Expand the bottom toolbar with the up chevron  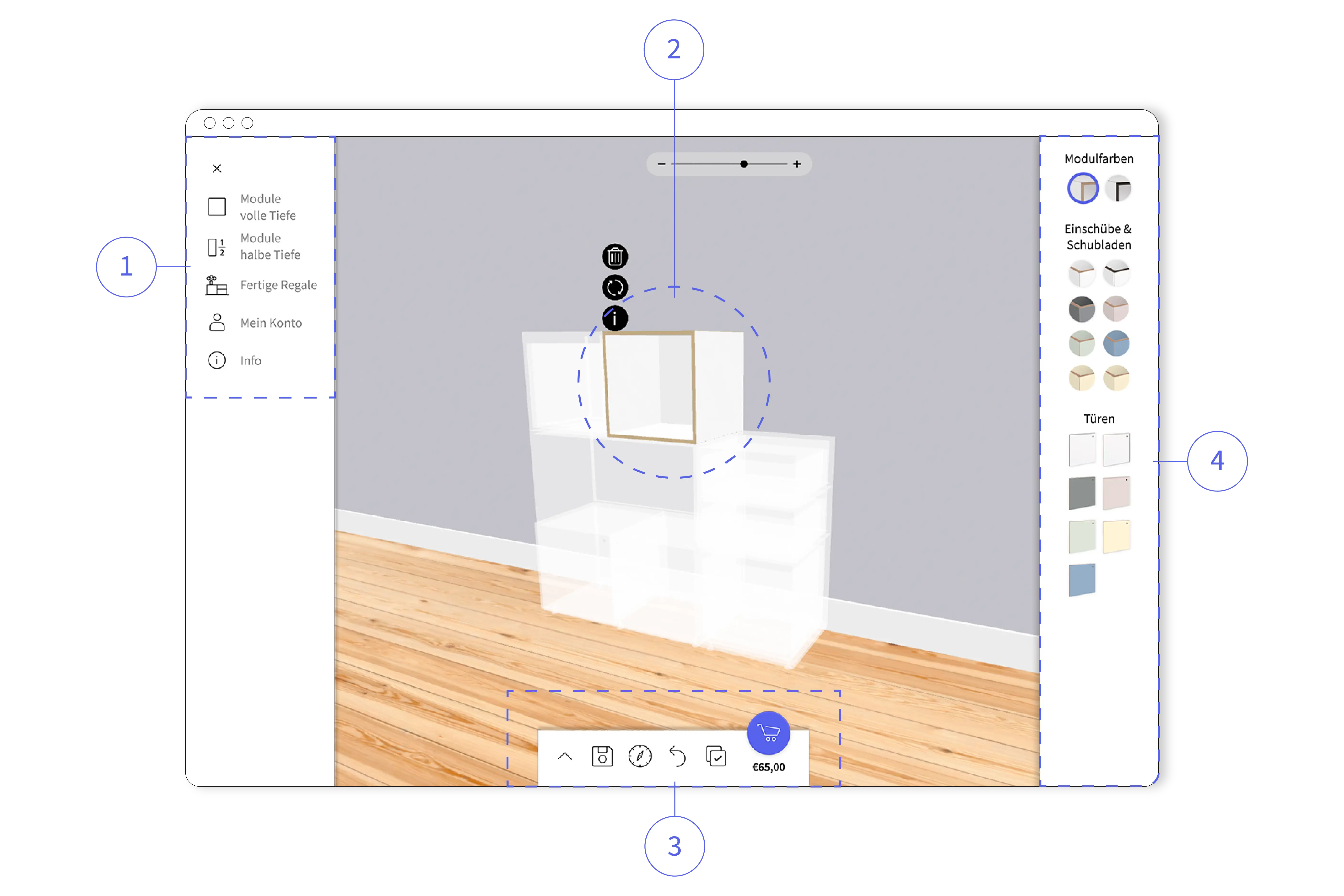pos(565,756)
